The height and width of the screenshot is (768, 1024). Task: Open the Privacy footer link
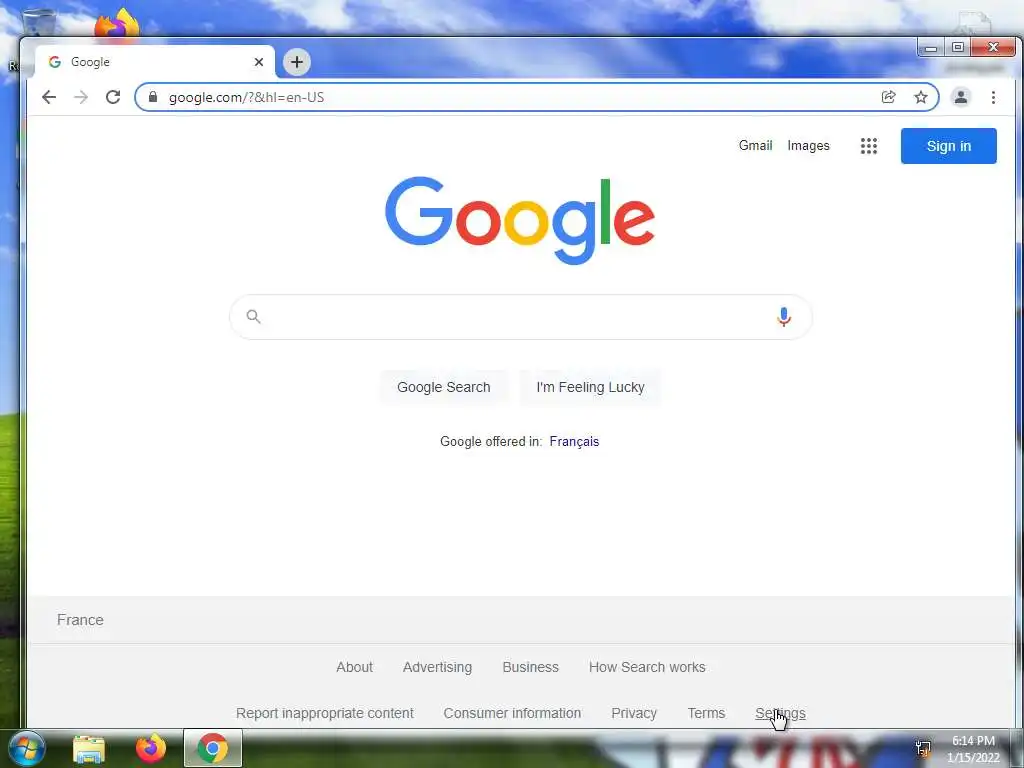tap(634, 713)
